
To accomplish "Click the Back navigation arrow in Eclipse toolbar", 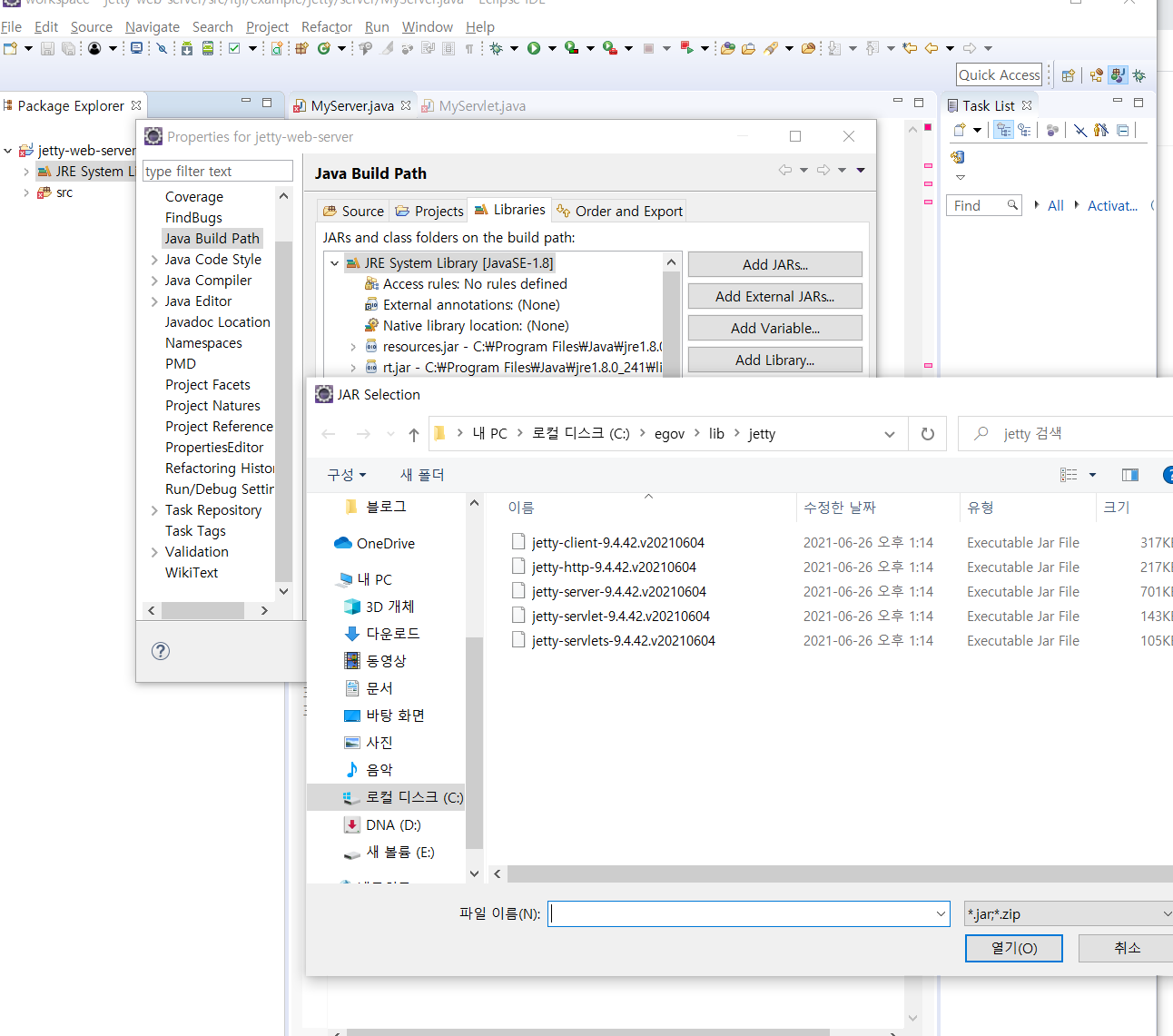I will coord(931,48).
